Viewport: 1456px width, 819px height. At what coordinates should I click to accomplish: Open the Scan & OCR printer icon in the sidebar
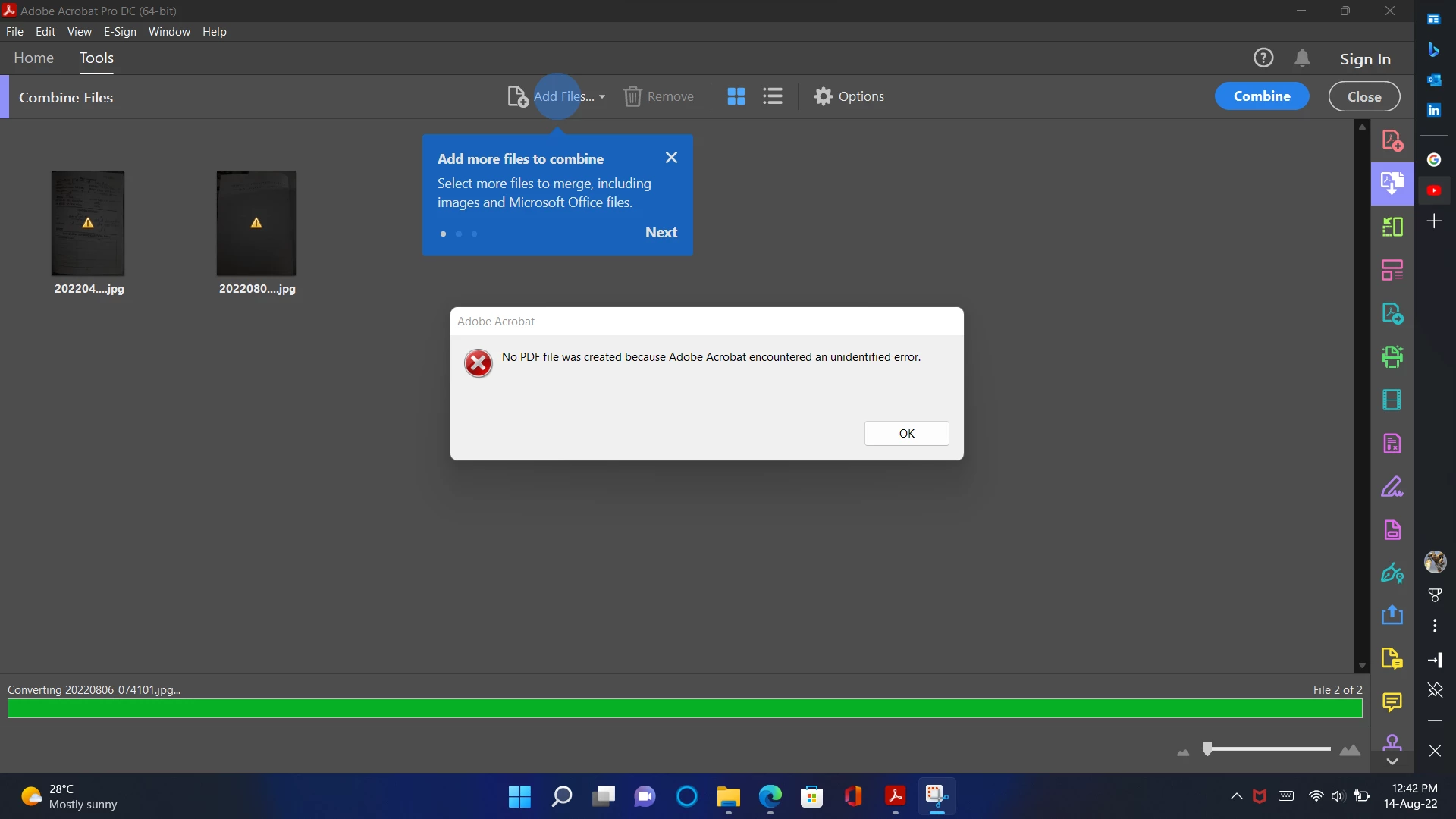(1392, 356)
